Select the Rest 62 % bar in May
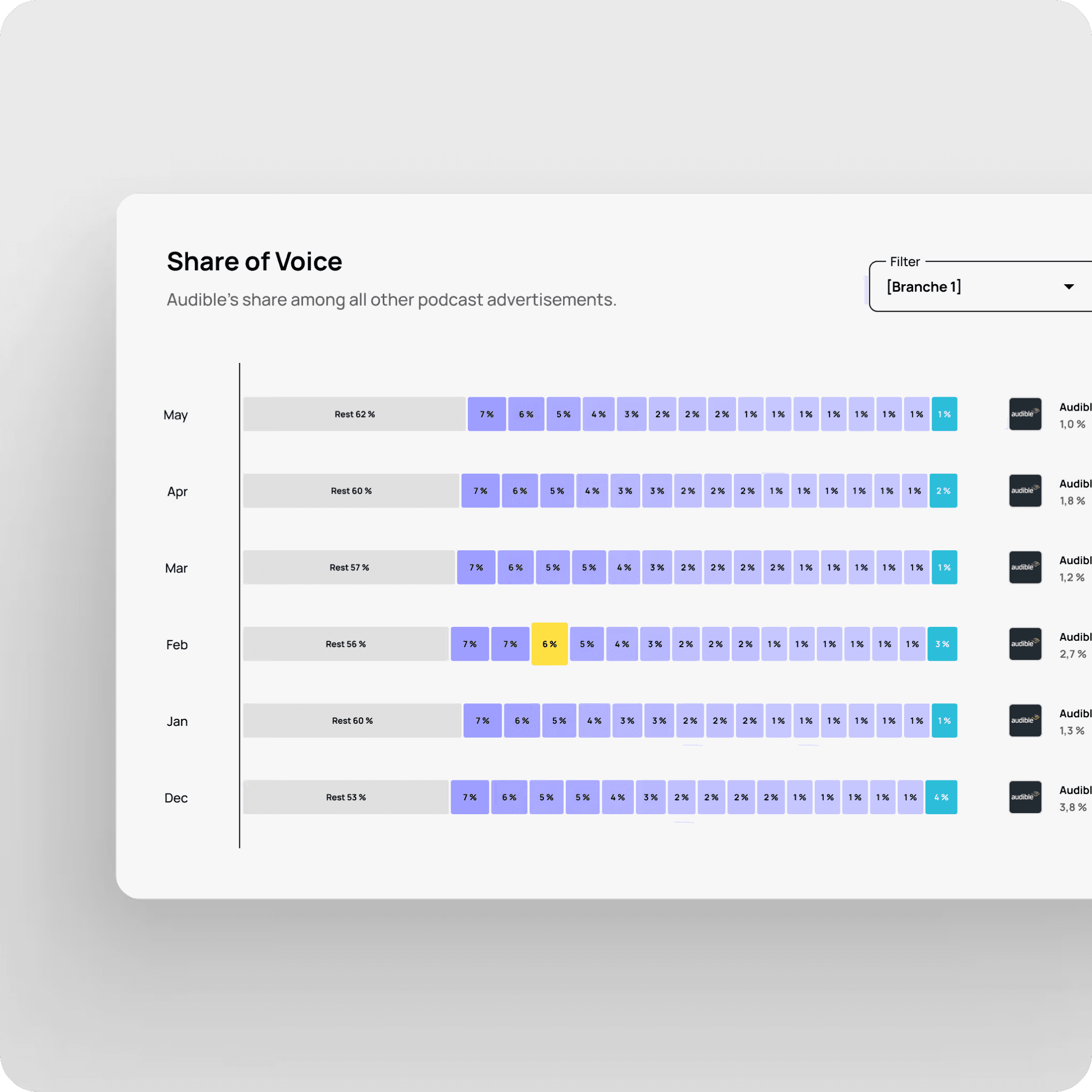 [x=354, y=414]
